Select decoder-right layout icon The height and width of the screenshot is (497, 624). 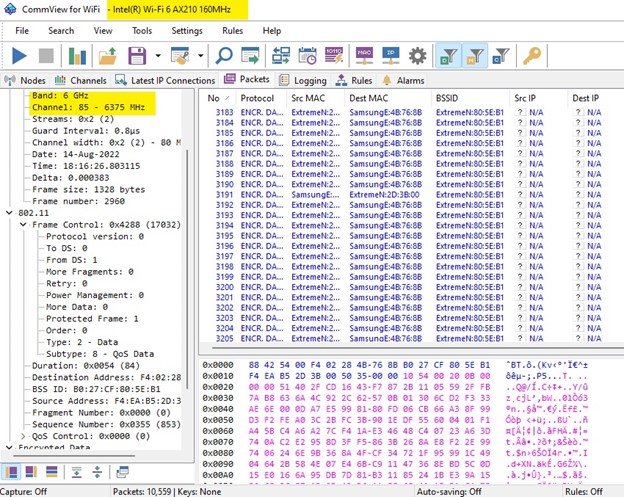31,472
